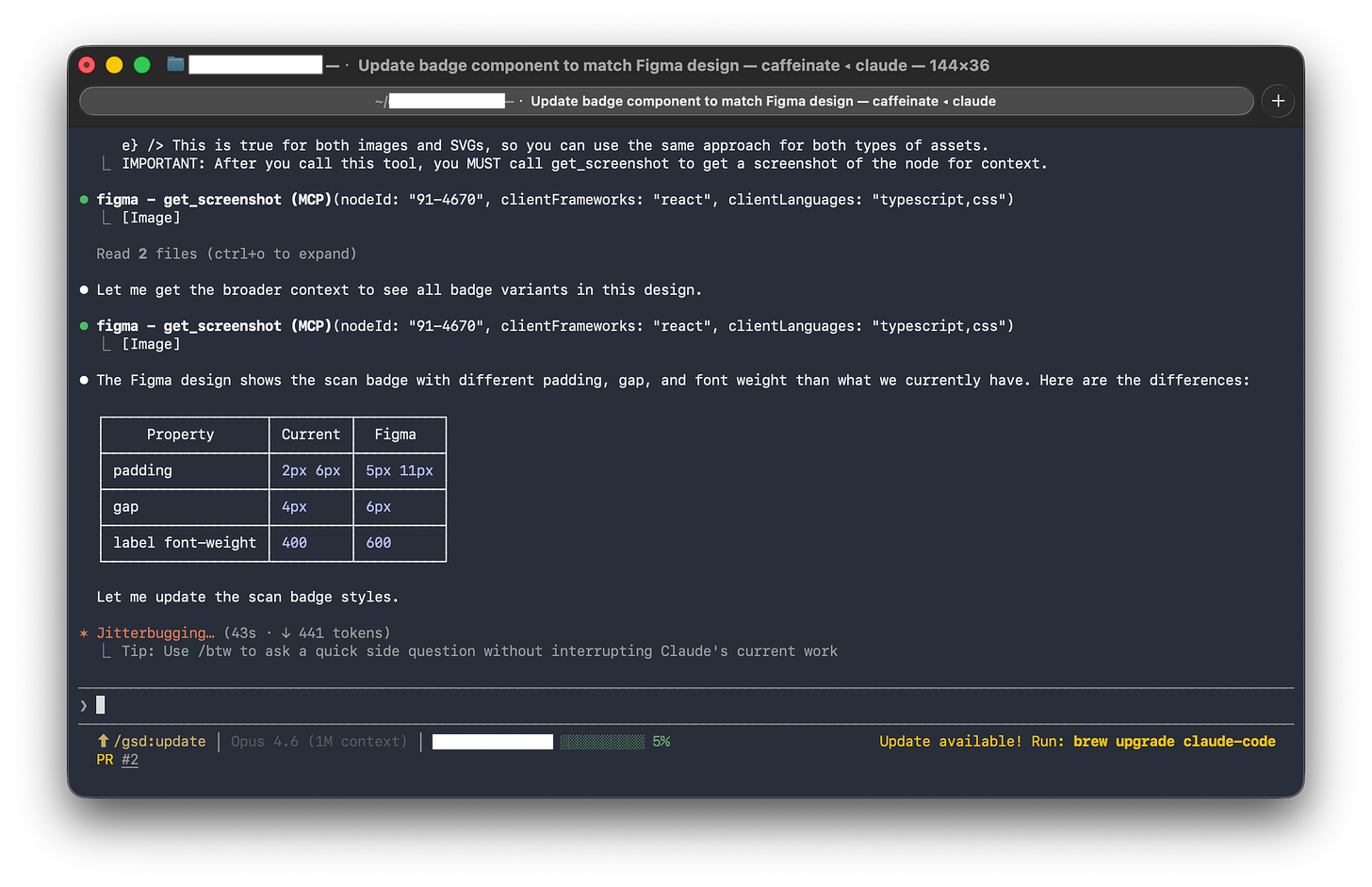Click the orange asterisk spinner icon

[84, 633]
